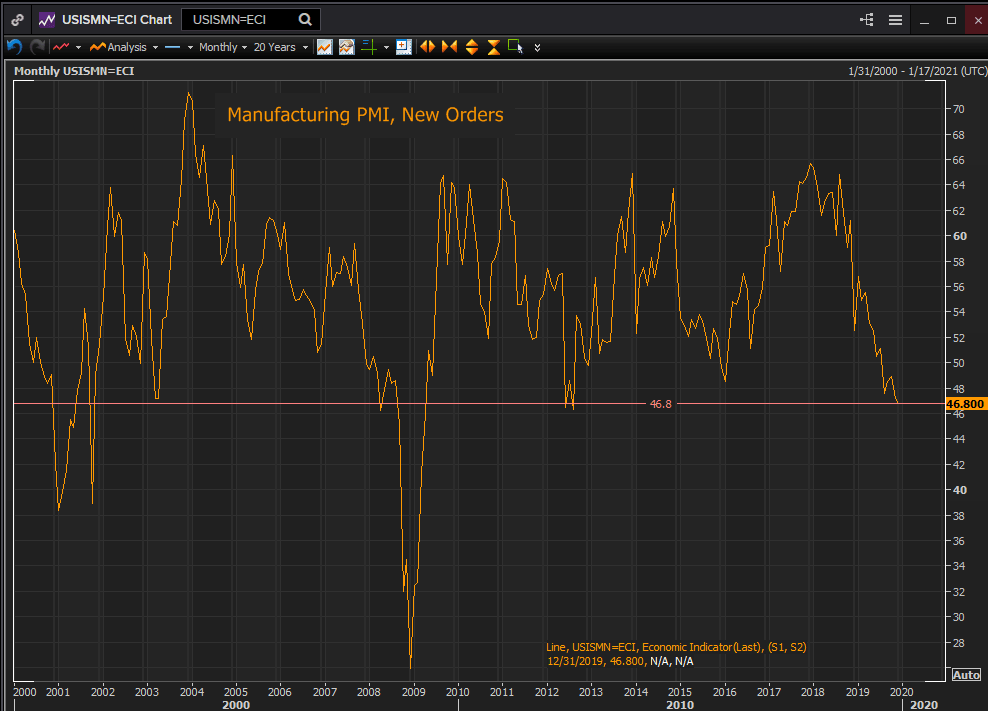Click the USISMN=ECI symbol input field
988x711 pixels.
(238, 19)
